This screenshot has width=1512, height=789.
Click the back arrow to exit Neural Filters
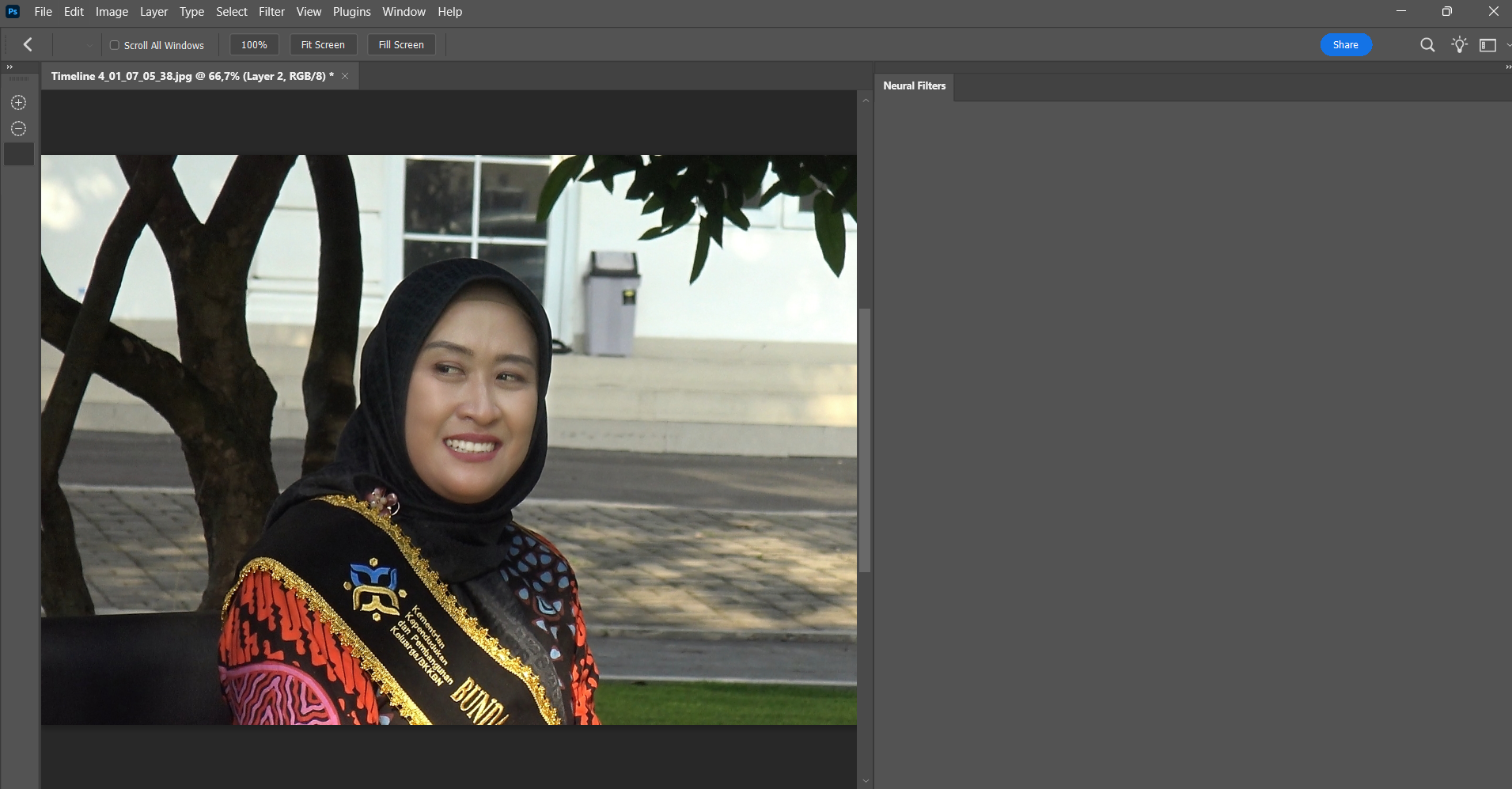[x=27, y=44]
